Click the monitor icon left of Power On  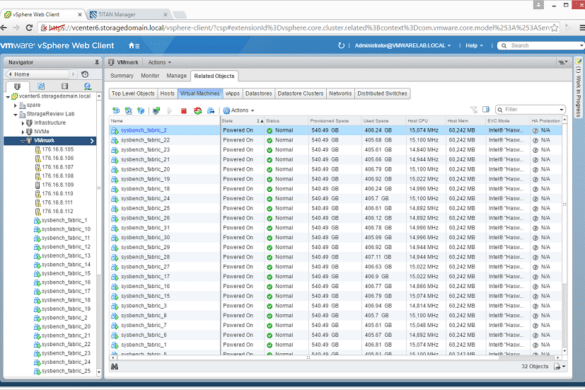pos(156,110)
